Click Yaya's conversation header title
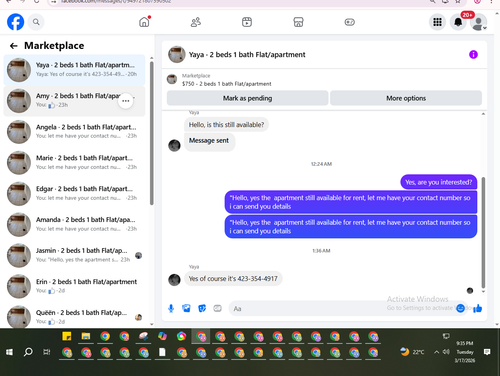Viewport: 500px width, 376px height. pyautogui.click(x=247, y=55)
